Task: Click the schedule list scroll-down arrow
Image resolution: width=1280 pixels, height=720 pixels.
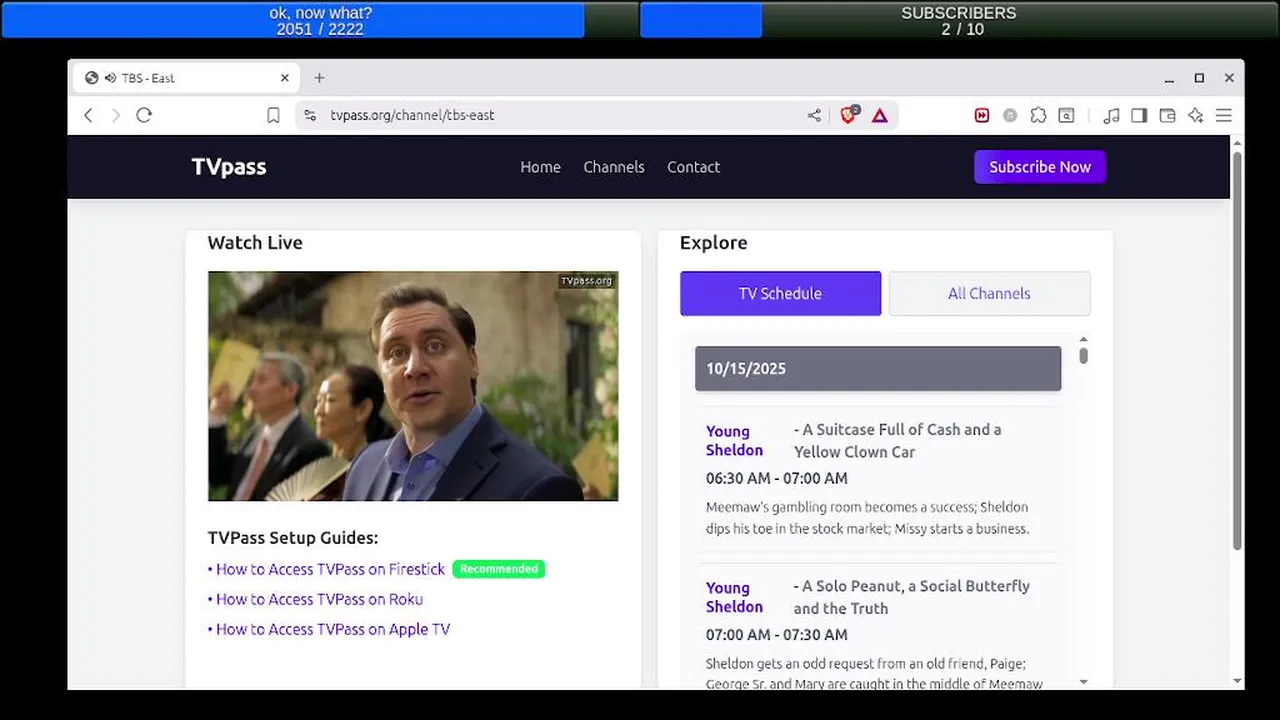Action: click(x=1083, y=682)
